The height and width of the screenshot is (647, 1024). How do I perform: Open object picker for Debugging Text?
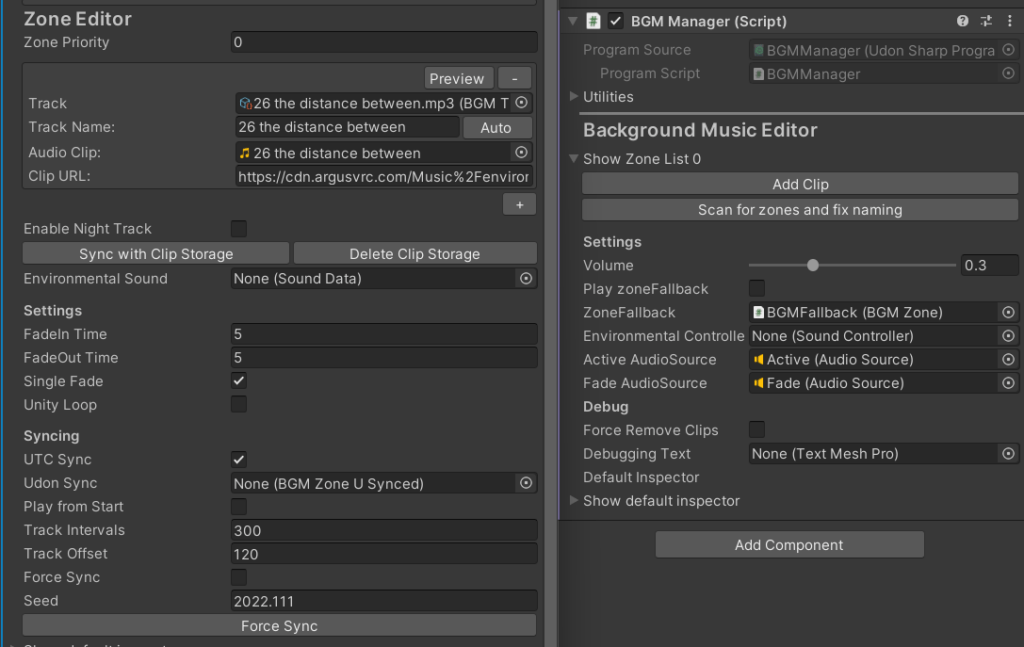pyautogui.click(x=1008, y=454)
